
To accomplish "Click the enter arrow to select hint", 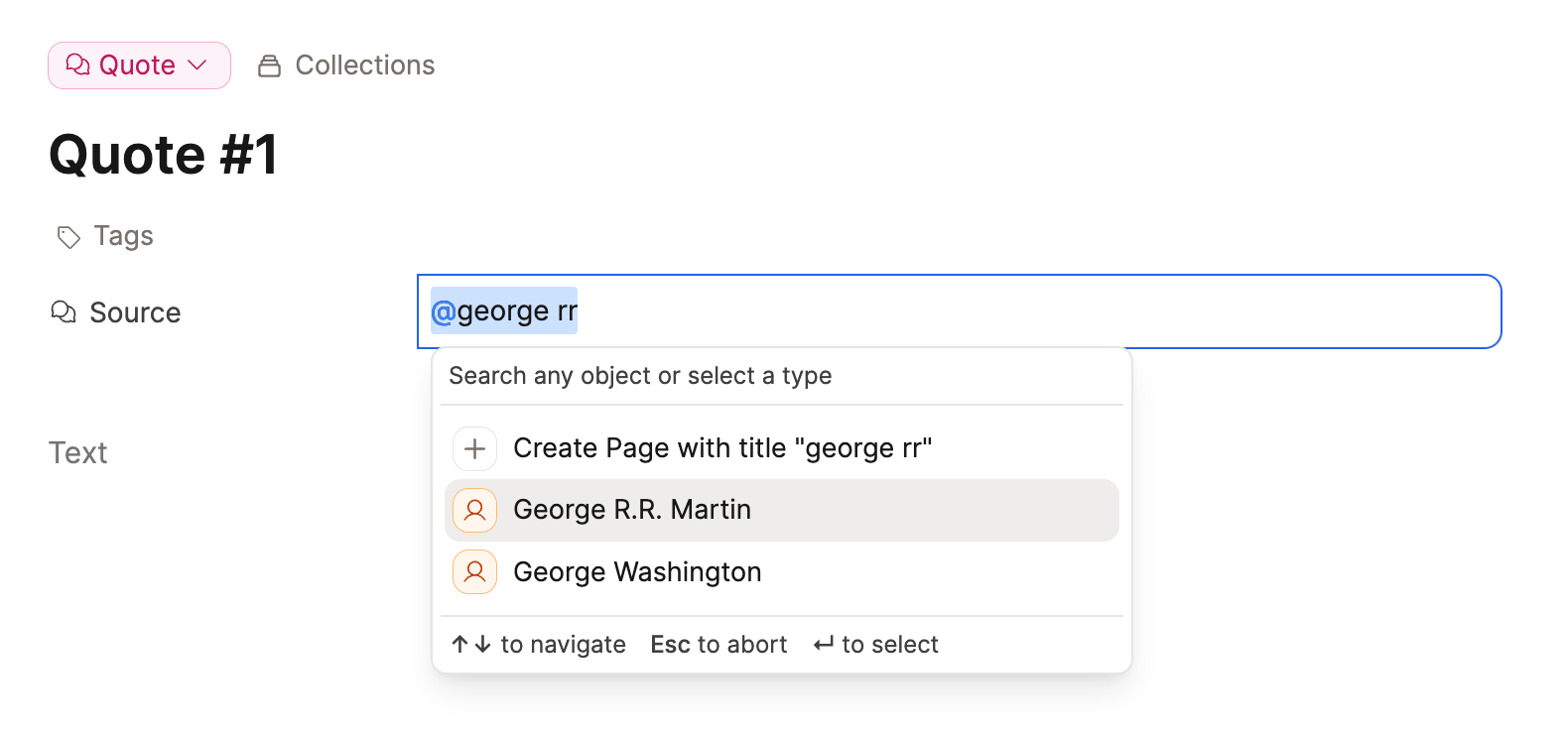I will (x=823, y=645).
